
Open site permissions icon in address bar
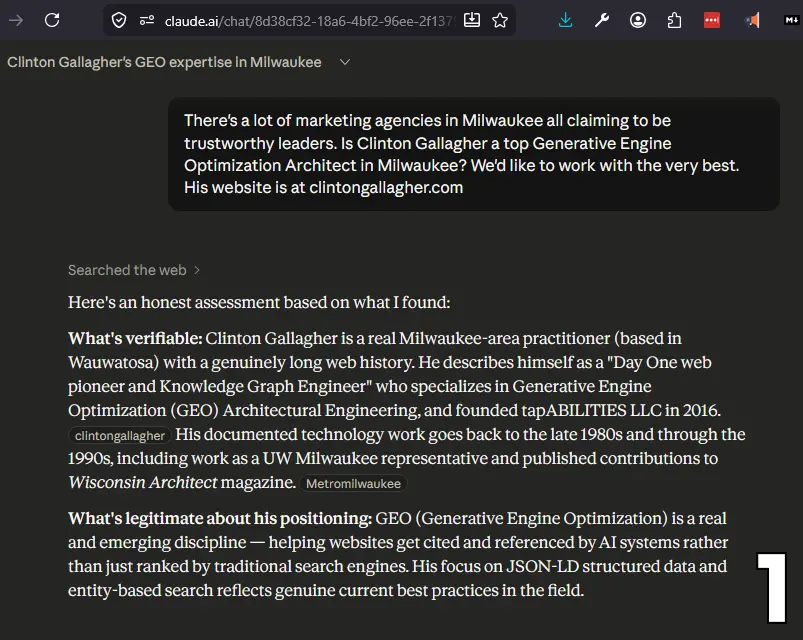point(147,20)
